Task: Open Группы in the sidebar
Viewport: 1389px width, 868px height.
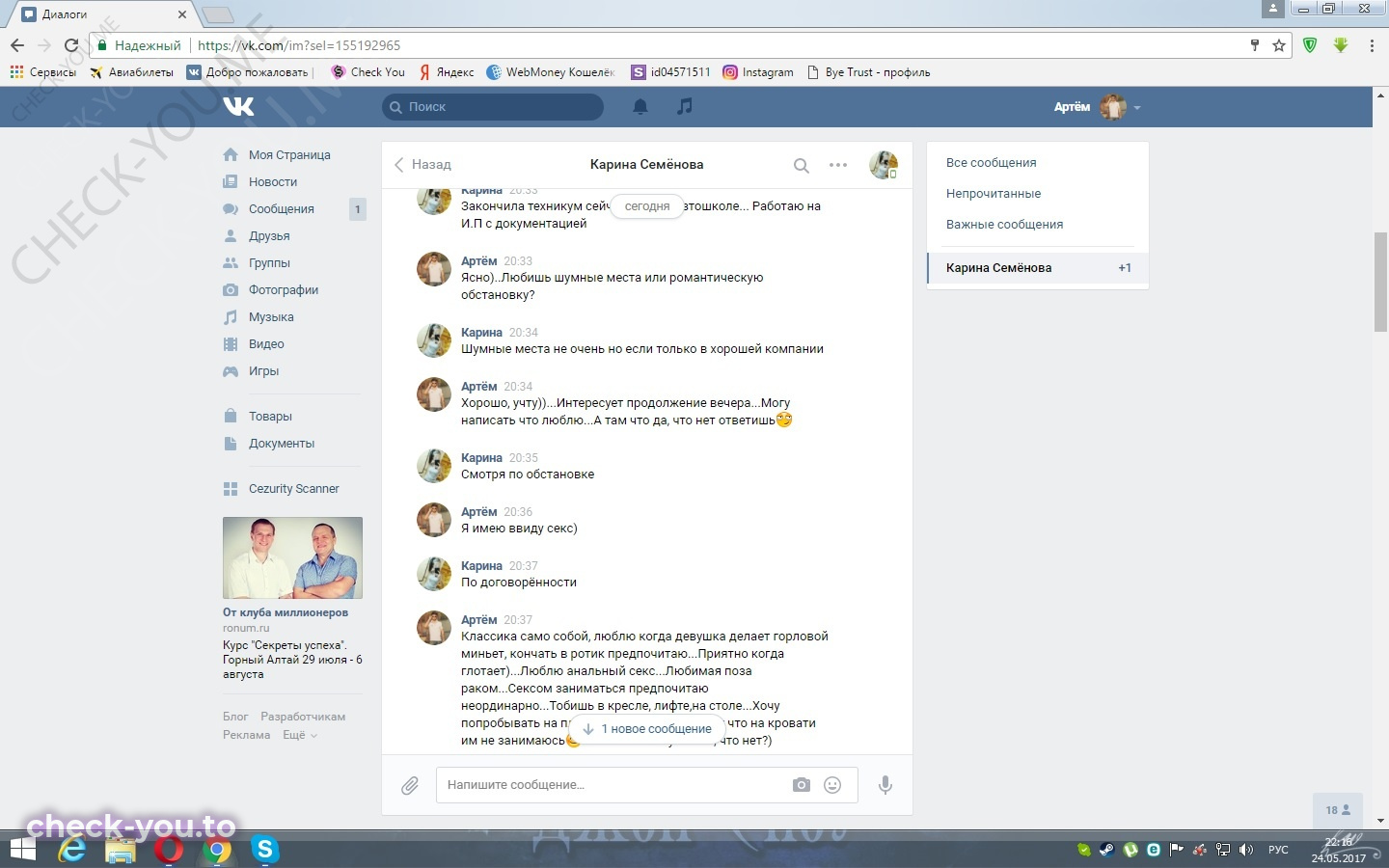Action: coord(269,263)
